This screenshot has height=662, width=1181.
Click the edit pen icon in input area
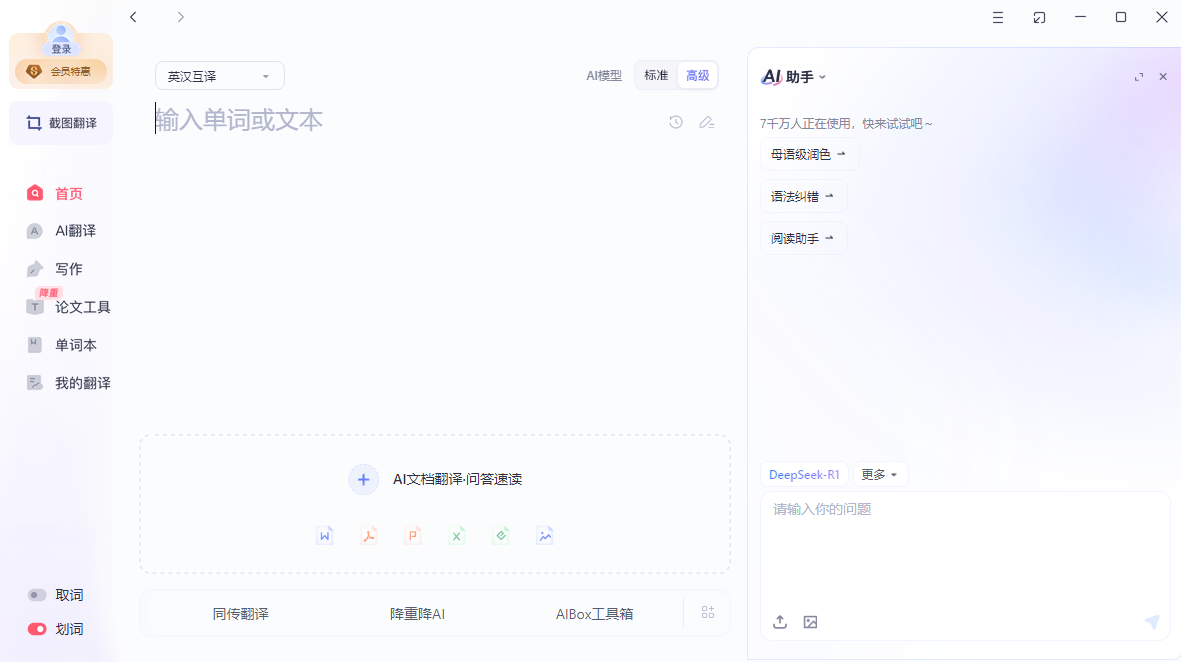pyautogui.click(x=707, y=122)
